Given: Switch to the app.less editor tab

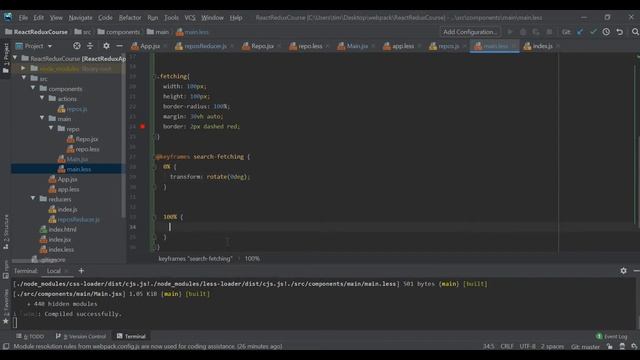Looking at the screenshot, I should pyautogui.click(x=402, y=46).
